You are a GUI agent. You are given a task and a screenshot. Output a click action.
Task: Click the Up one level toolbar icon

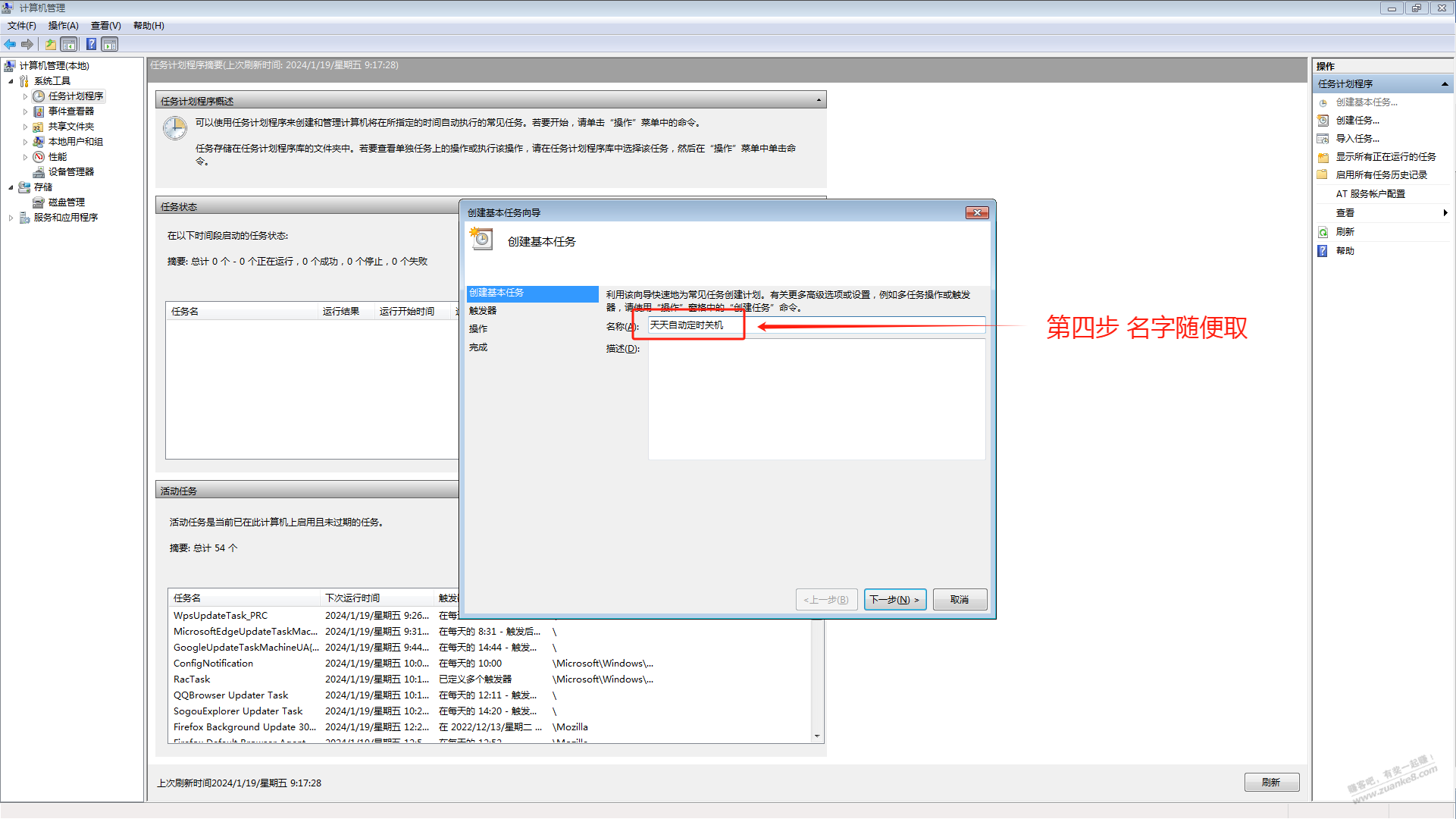pyautogui.click(x=50, y=44)
